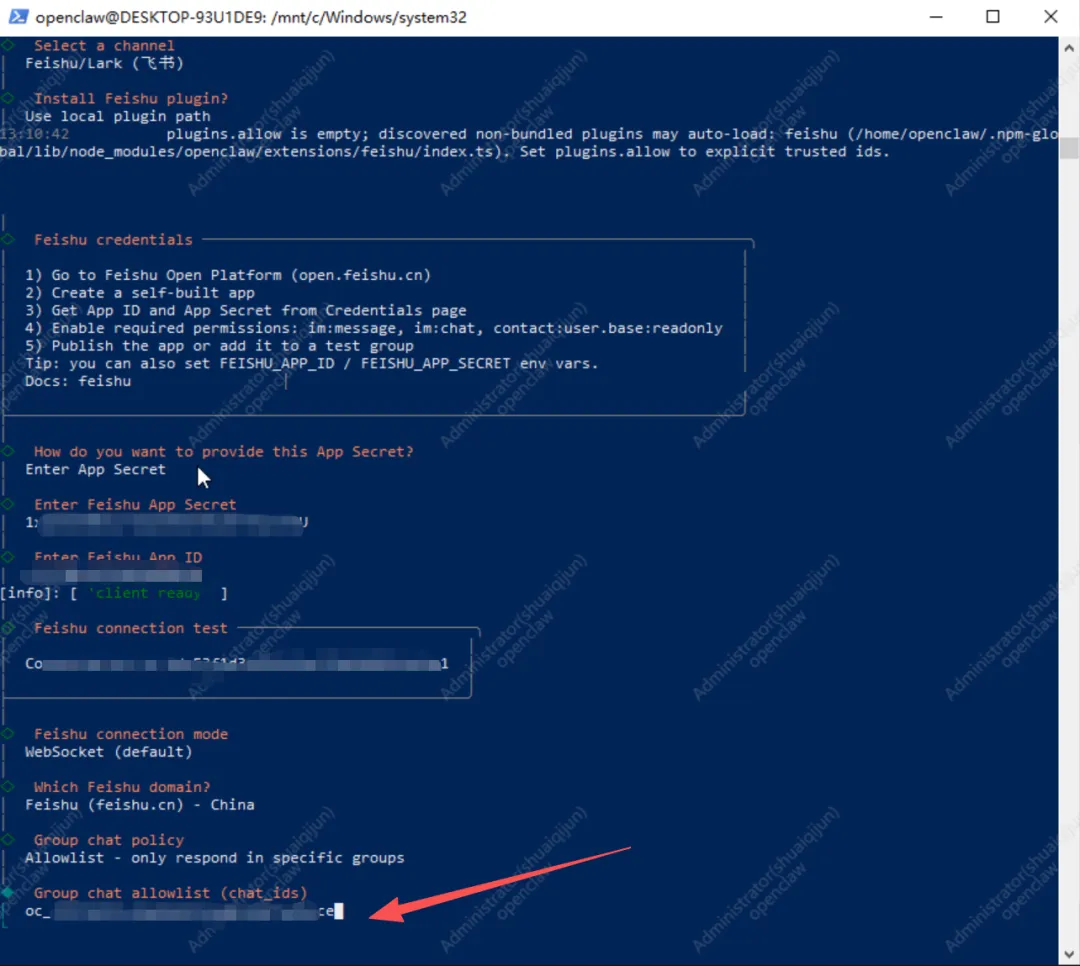Close the terminal window
The image size is (1080, 966).
[1050, 17]
